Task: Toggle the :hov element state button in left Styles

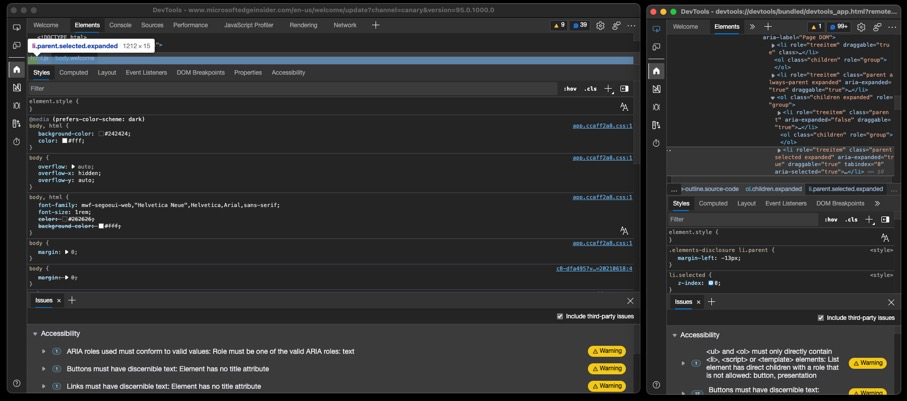Action: tap(569, 89)
